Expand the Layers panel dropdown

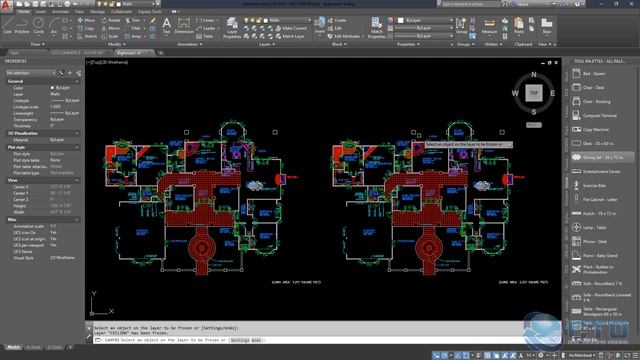tap(266, 44)
